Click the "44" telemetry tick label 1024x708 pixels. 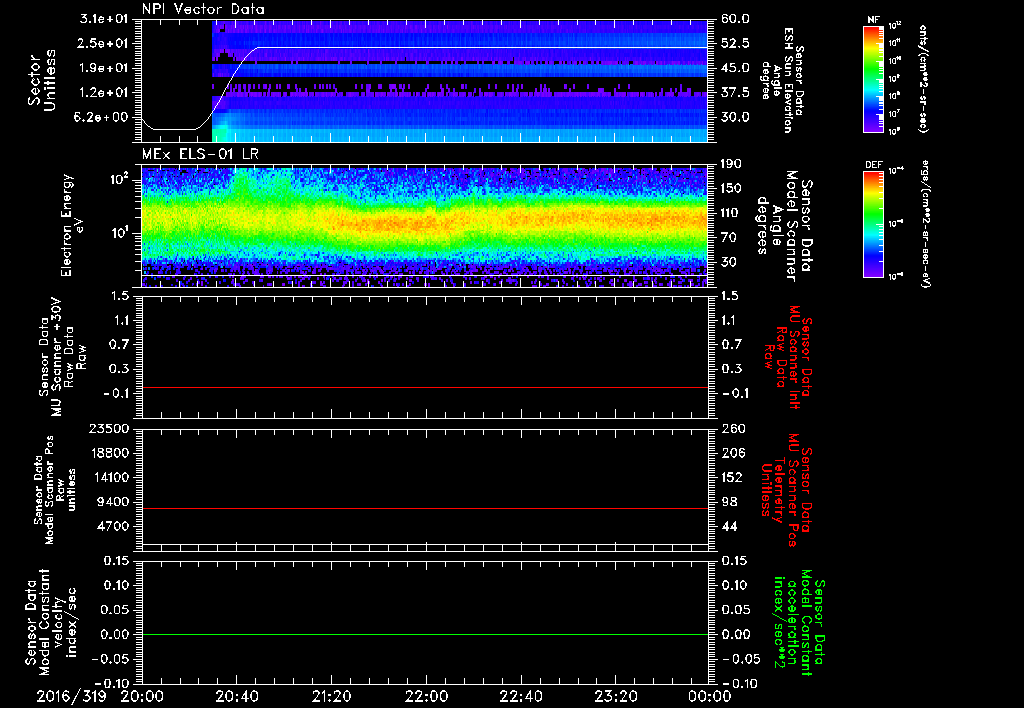(x=729, y=526)
